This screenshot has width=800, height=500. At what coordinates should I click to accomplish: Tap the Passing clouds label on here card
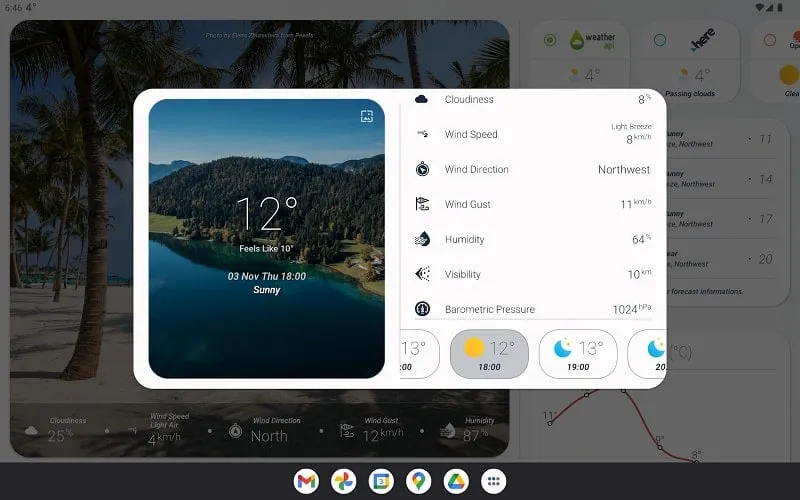690,93
